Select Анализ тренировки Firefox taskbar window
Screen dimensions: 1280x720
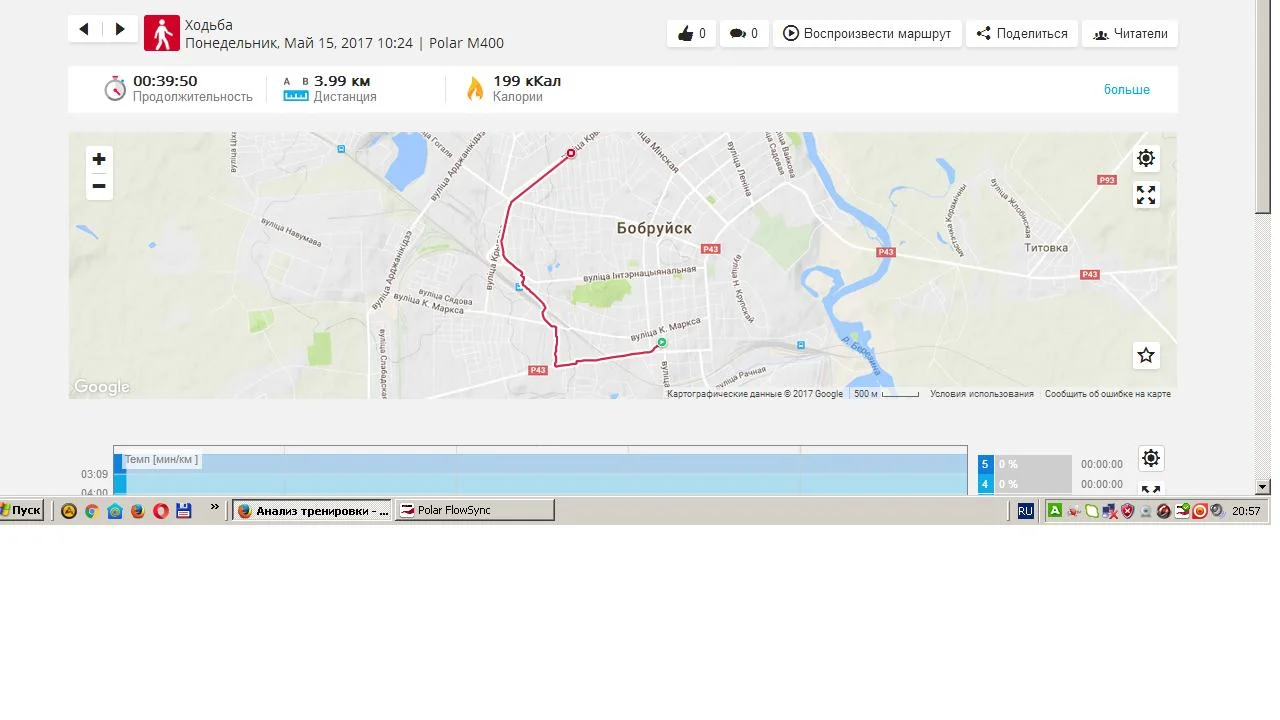coord(312,510)
